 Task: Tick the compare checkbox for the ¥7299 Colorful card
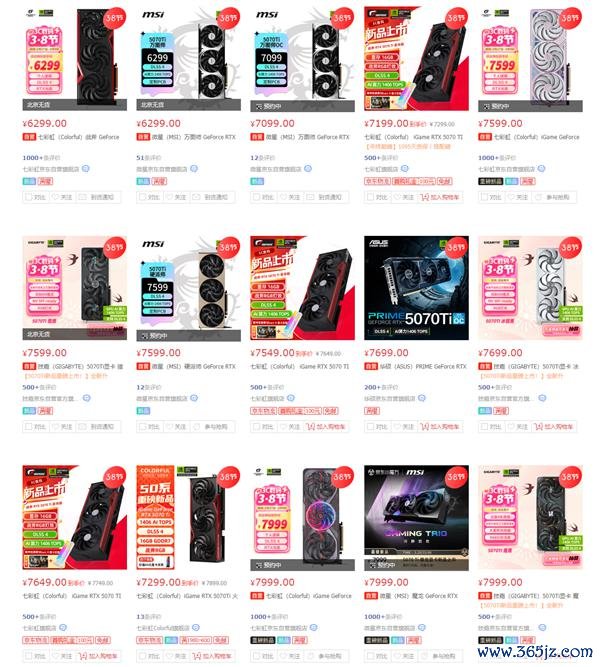pyautogui.click(x=143, y=656)
